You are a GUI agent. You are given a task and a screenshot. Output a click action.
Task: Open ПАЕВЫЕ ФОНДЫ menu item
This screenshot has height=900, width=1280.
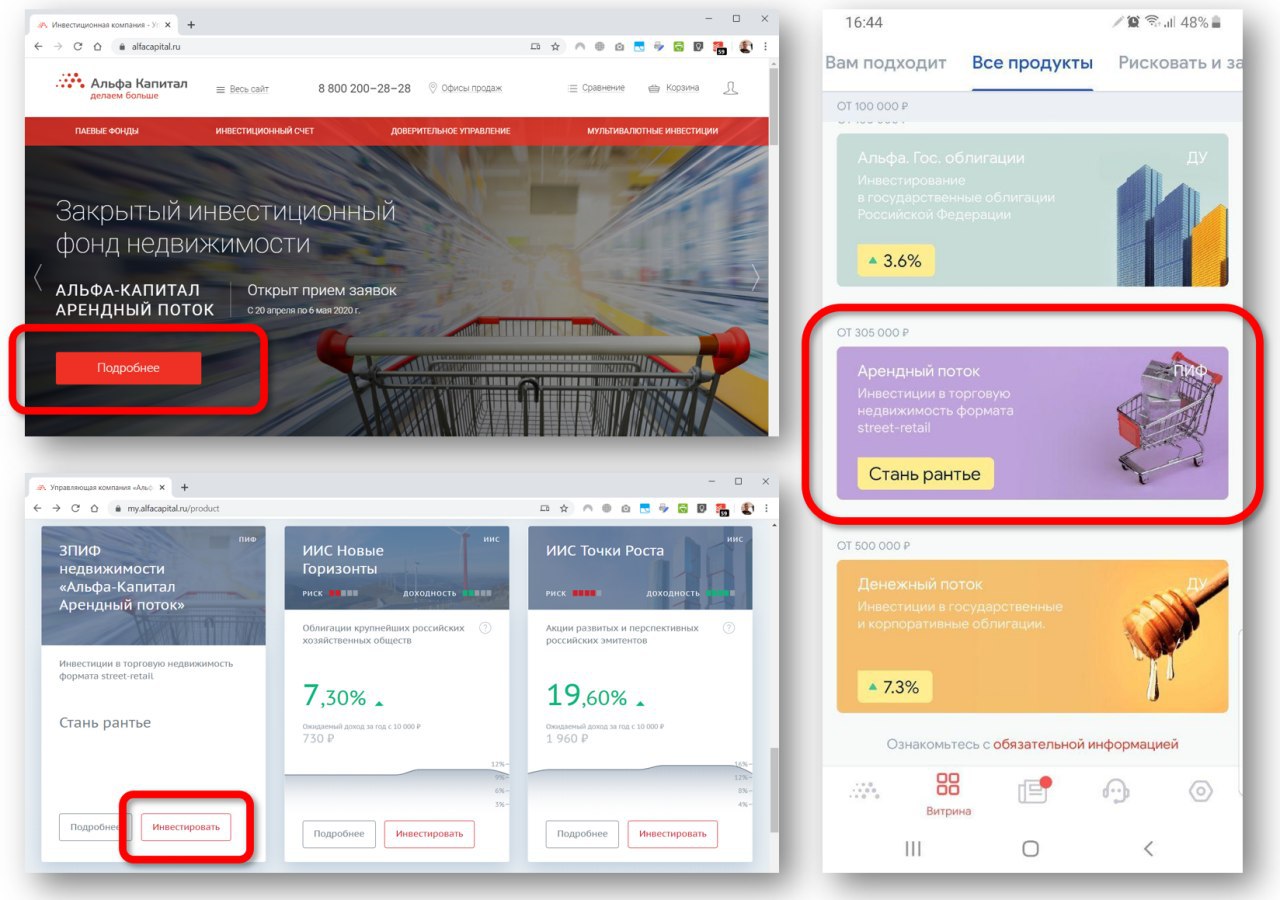pyautogui.click(x=107, y=131)
